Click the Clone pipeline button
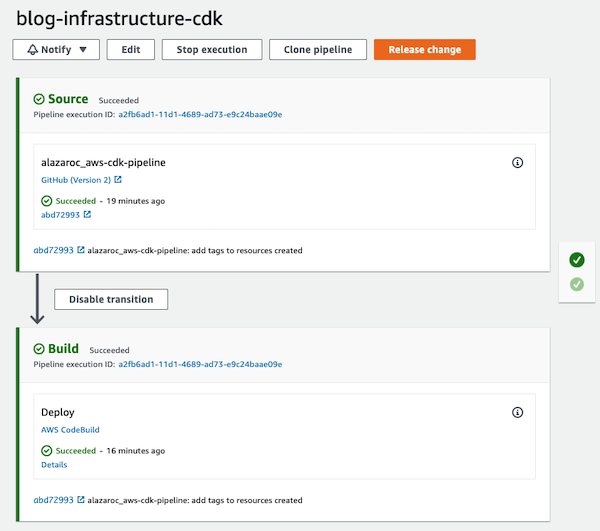This screenshot has width=600, height=531. click(318, 49)
